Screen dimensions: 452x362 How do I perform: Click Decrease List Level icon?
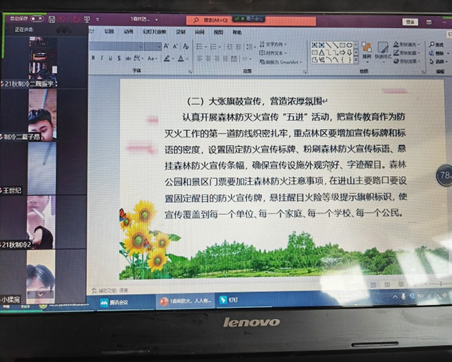pyautogui.click(x=229, y=47)
